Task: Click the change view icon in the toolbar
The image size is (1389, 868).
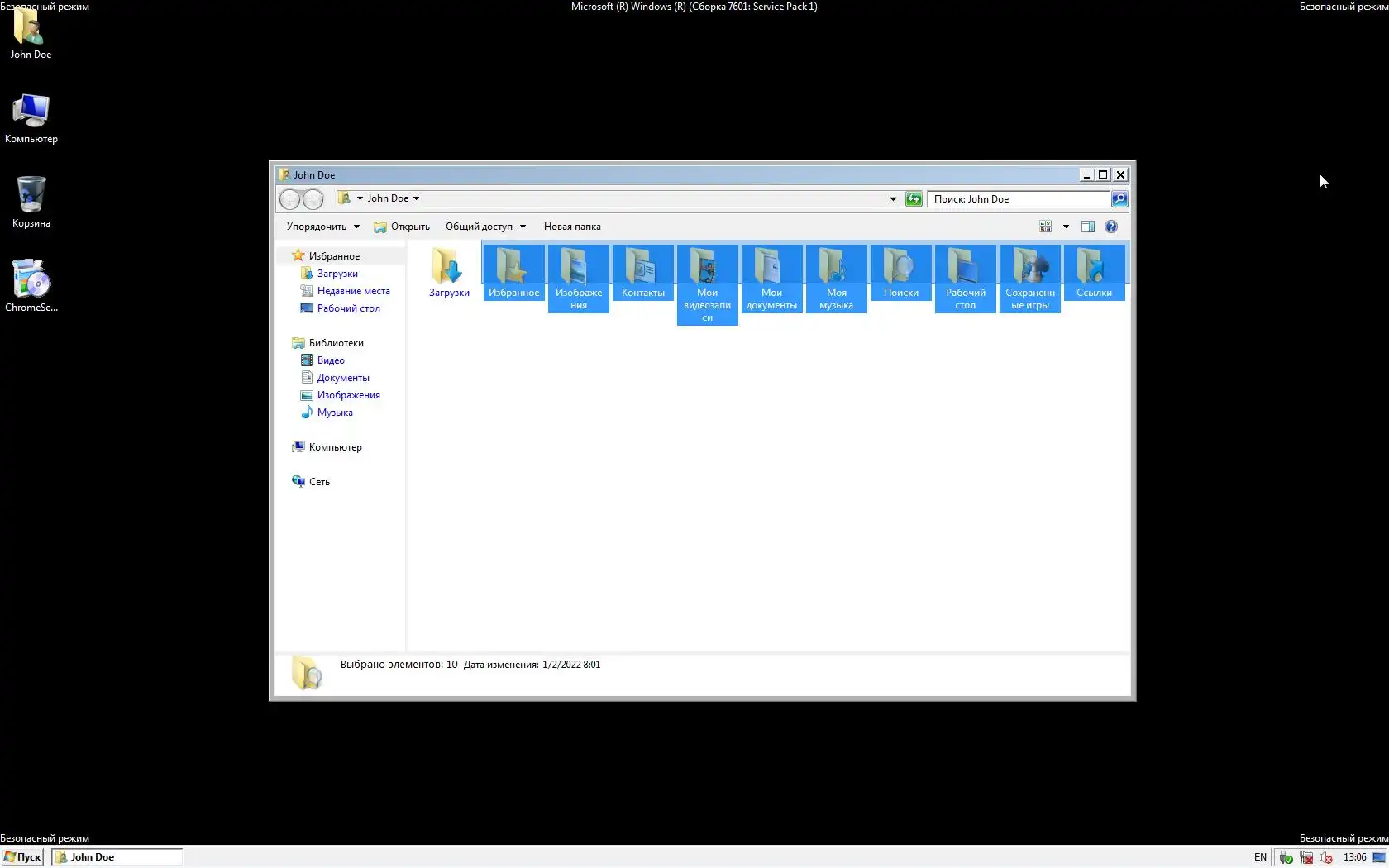Action: click(1045, 227)
